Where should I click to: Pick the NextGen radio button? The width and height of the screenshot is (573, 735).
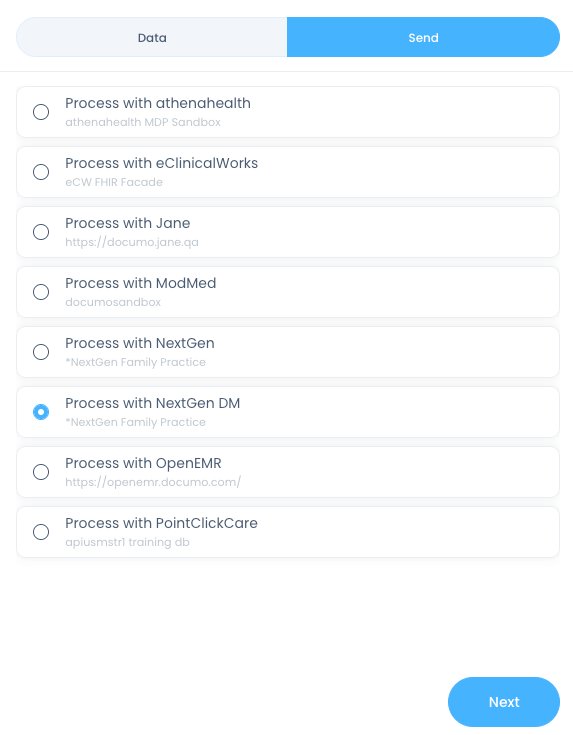[x=41, y=352]
